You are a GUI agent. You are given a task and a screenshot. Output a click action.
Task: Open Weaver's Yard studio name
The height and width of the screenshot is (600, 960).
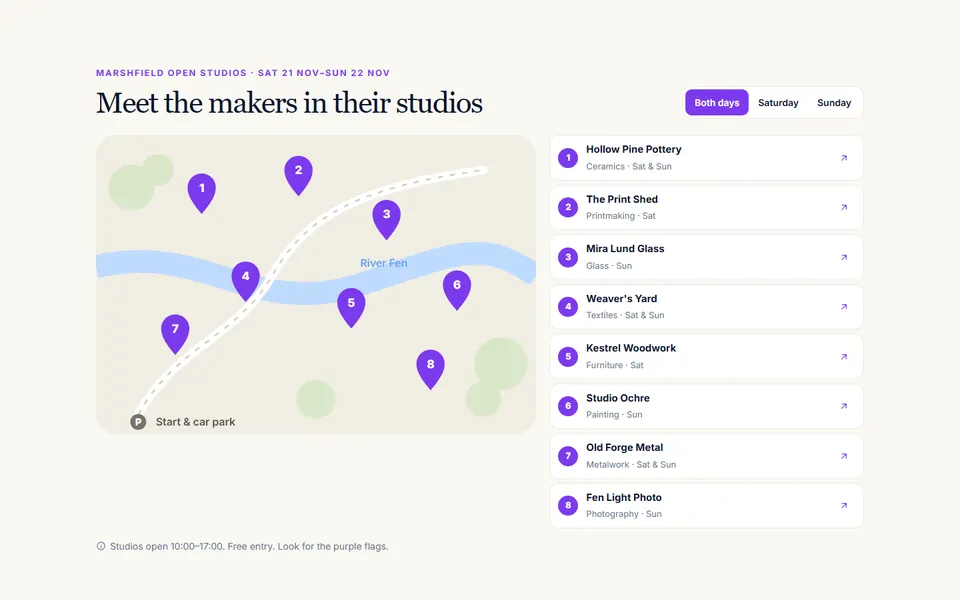[621, 299]
